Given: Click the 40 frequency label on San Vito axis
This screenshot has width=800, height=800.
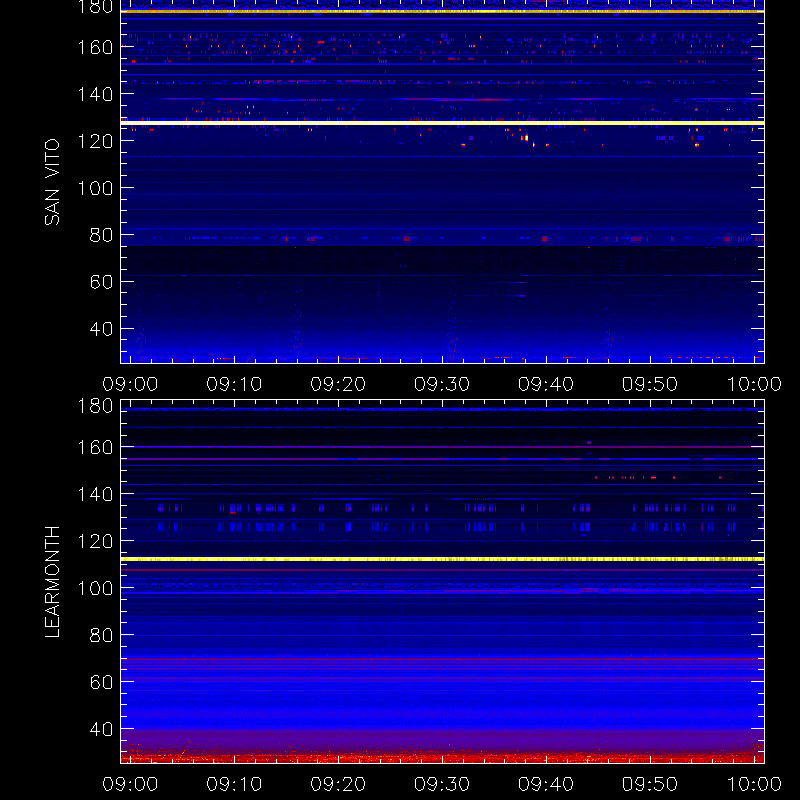Looking at the screenshot, I should pos(102,329).
